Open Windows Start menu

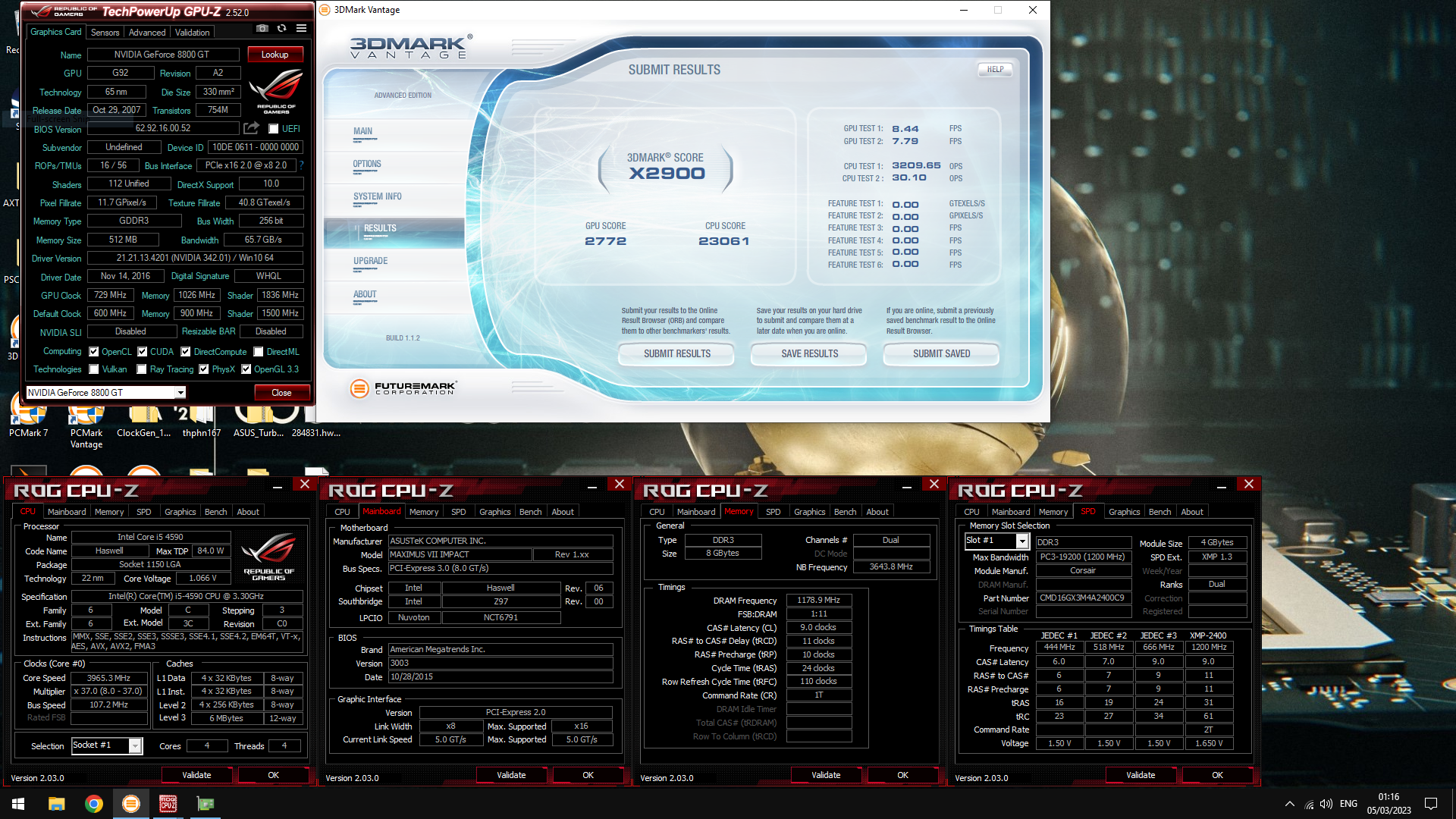point(18,804)
